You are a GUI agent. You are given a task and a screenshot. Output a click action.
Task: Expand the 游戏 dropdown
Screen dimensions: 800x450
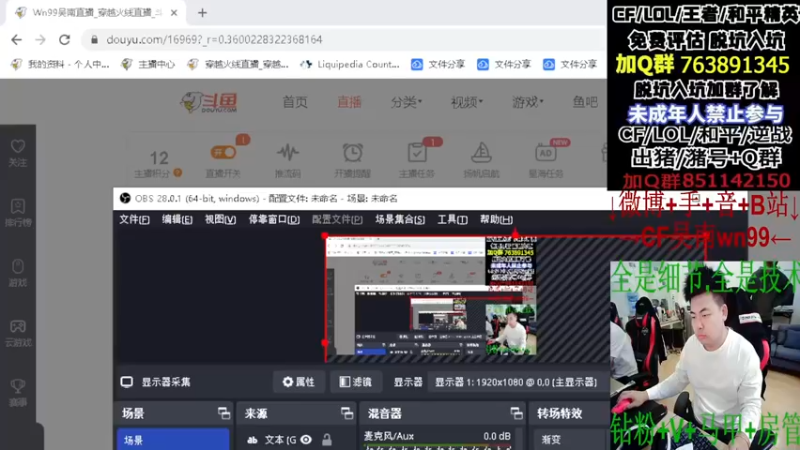point(528,102)
